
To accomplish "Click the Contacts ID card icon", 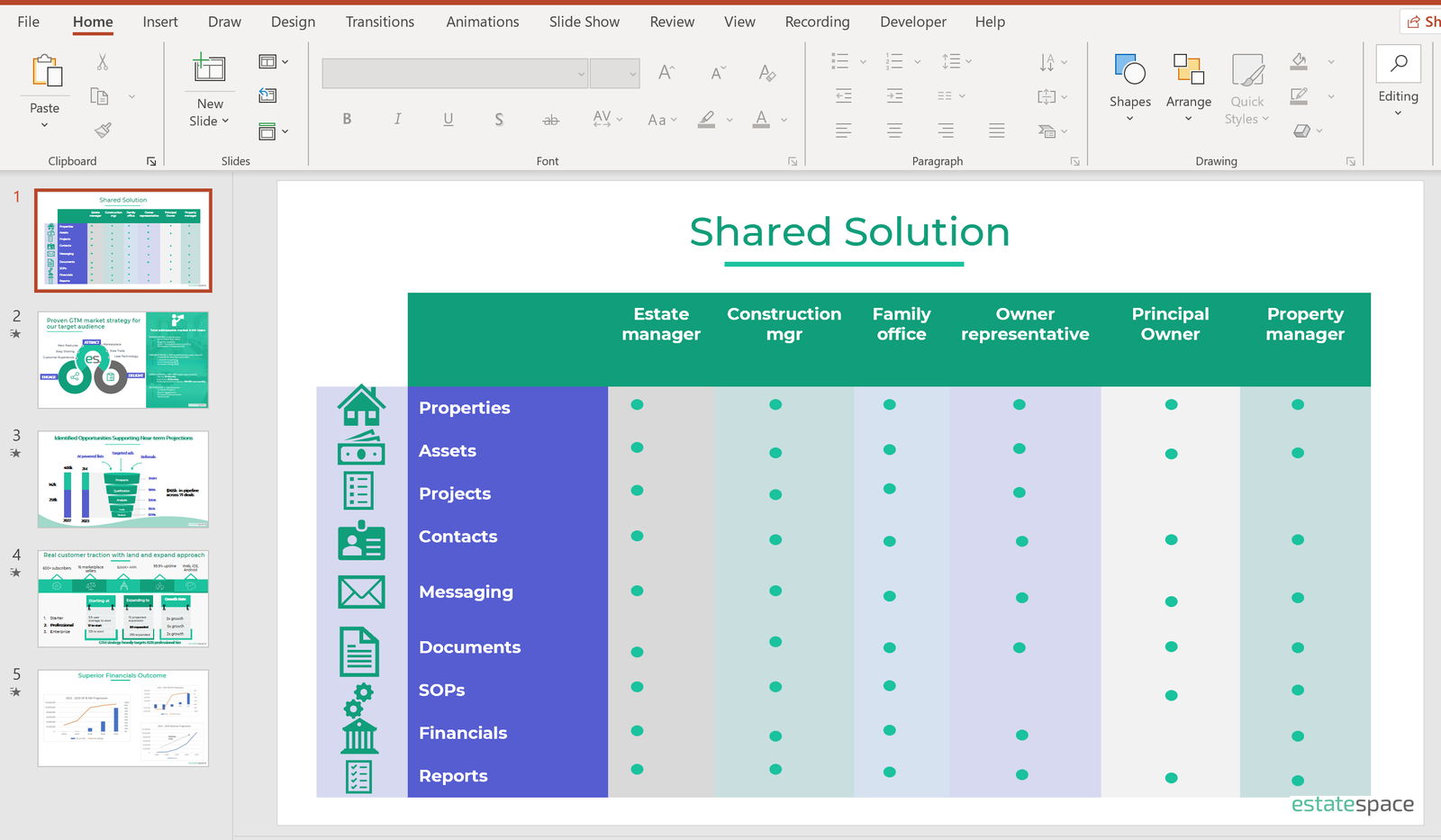I will (x=361, y=540).
